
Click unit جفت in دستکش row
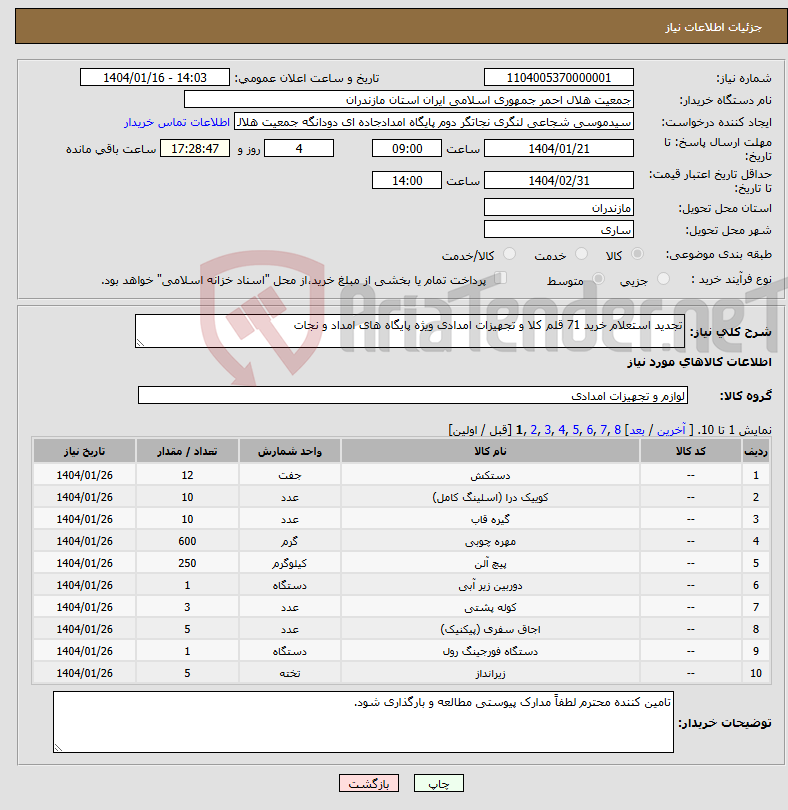tap(290, 475)
